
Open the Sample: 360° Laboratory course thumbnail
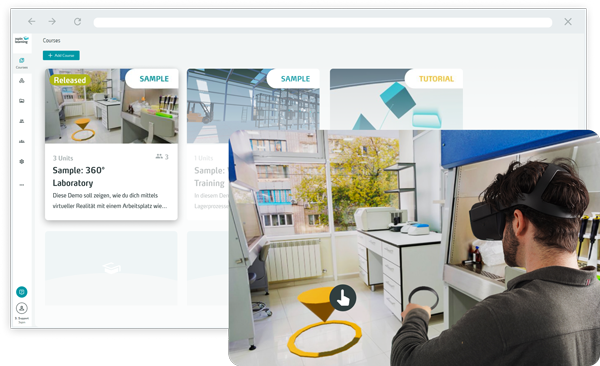111,106
